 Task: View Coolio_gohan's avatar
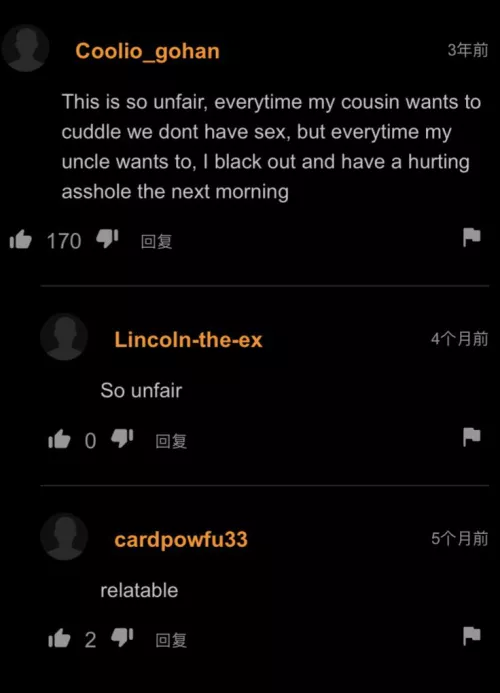(x=25, y=48)
